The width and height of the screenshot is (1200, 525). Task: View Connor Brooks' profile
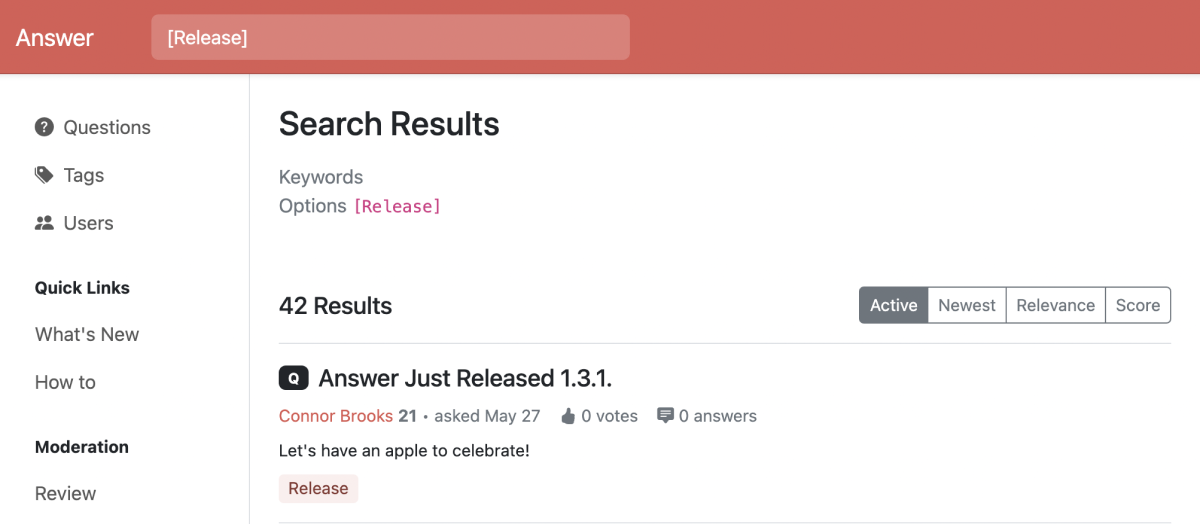(336, 416)
